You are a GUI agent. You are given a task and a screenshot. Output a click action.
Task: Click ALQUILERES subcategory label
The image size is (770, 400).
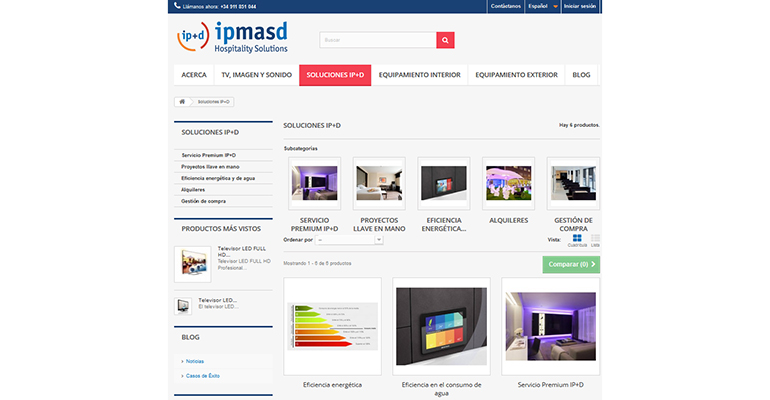[509, 221]
